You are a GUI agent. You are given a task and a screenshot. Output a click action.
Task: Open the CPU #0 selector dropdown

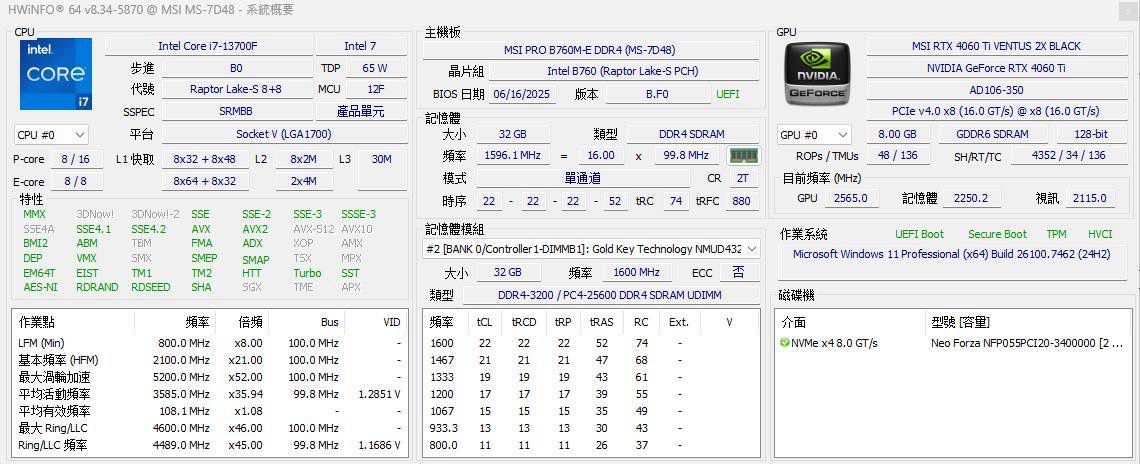pyautogui.click(x=51, y=134)
